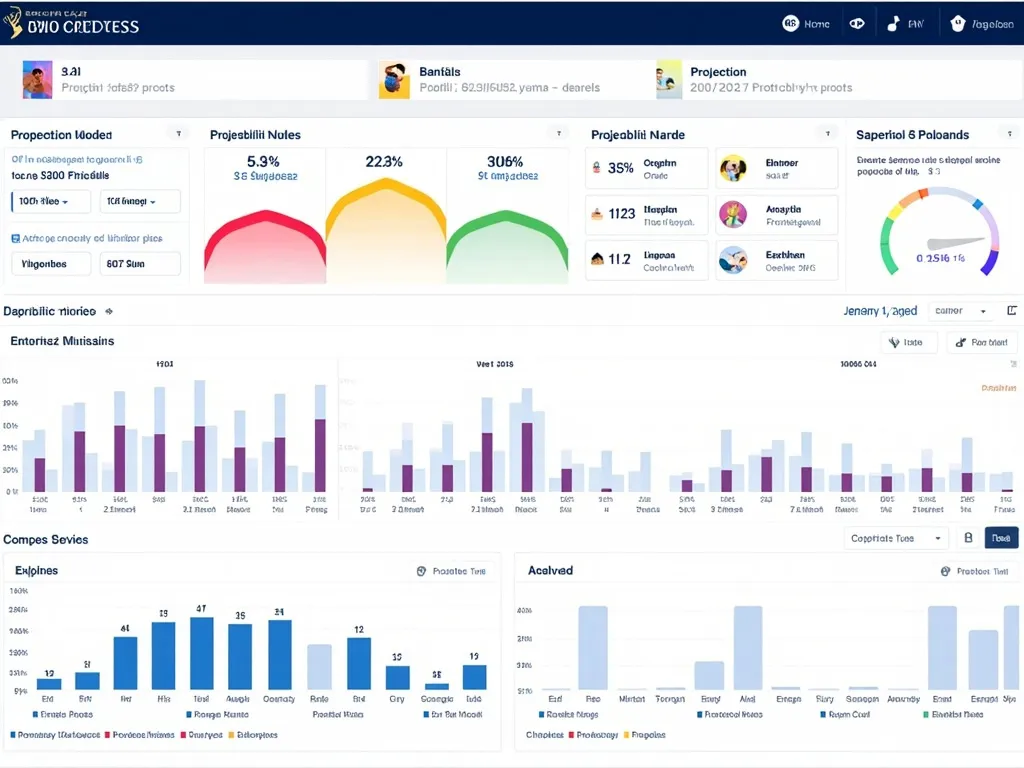Click the Projection card title
1024x768 pixels.
pos(718,72)
